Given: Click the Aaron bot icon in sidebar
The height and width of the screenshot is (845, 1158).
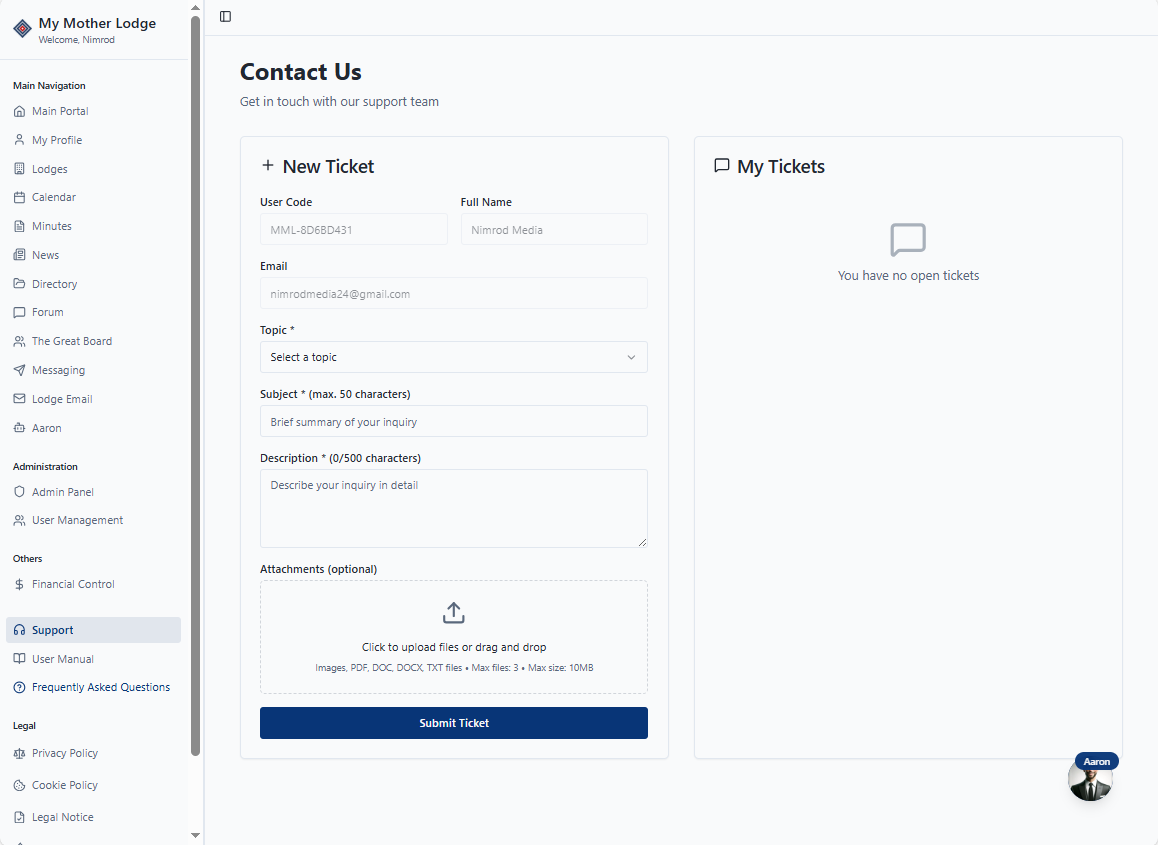Looking at the screenshot, I should [x=19, y=428].
